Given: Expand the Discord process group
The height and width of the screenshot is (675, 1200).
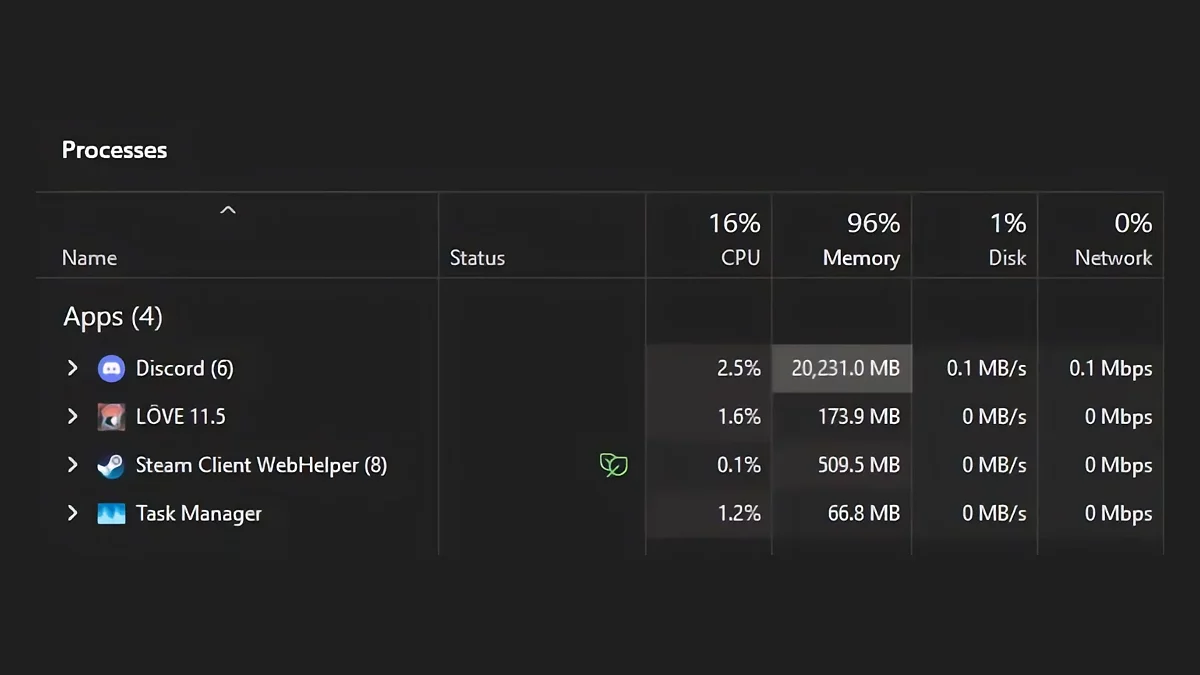Looking at the screenshot, I should pos(72,368).
